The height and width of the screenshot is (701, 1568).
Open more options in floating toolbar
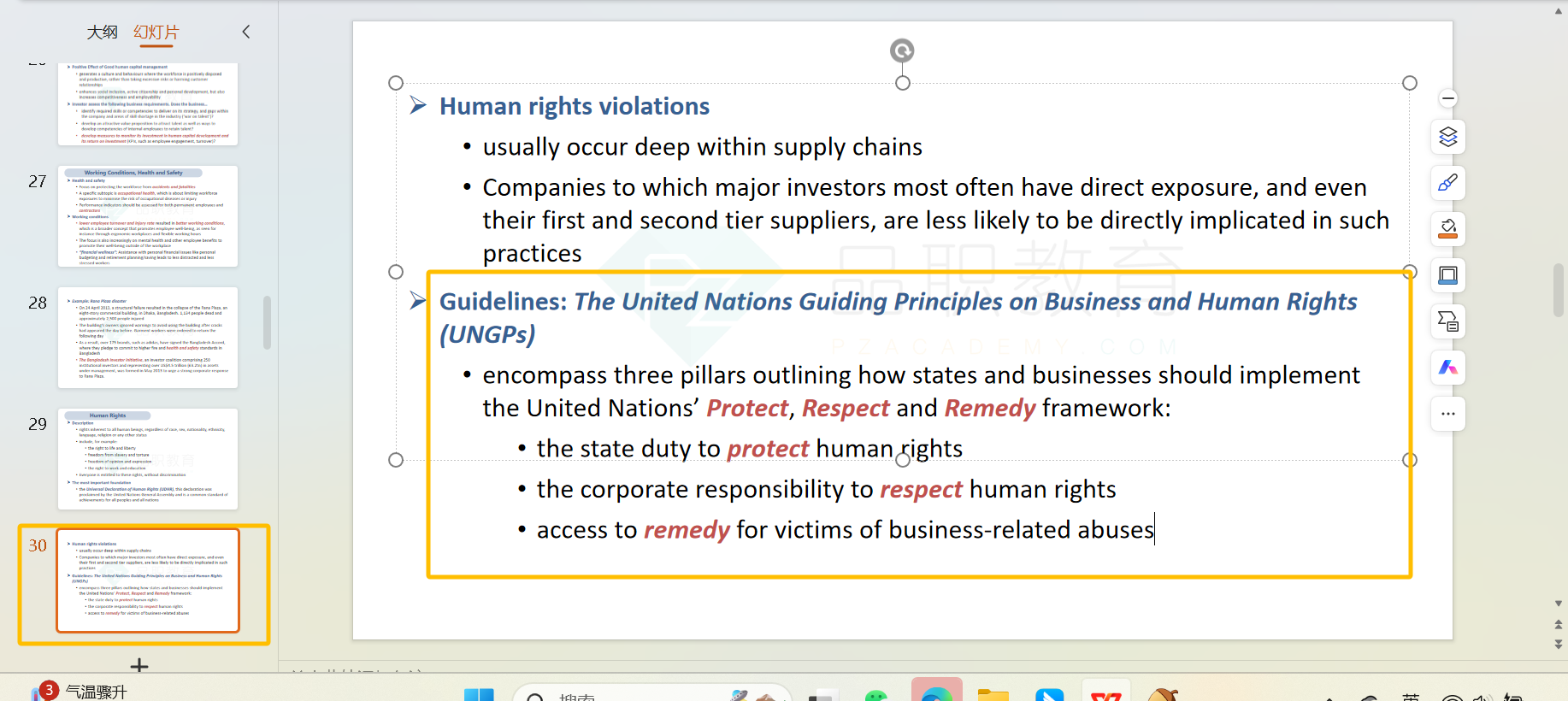pos(1447,414)
